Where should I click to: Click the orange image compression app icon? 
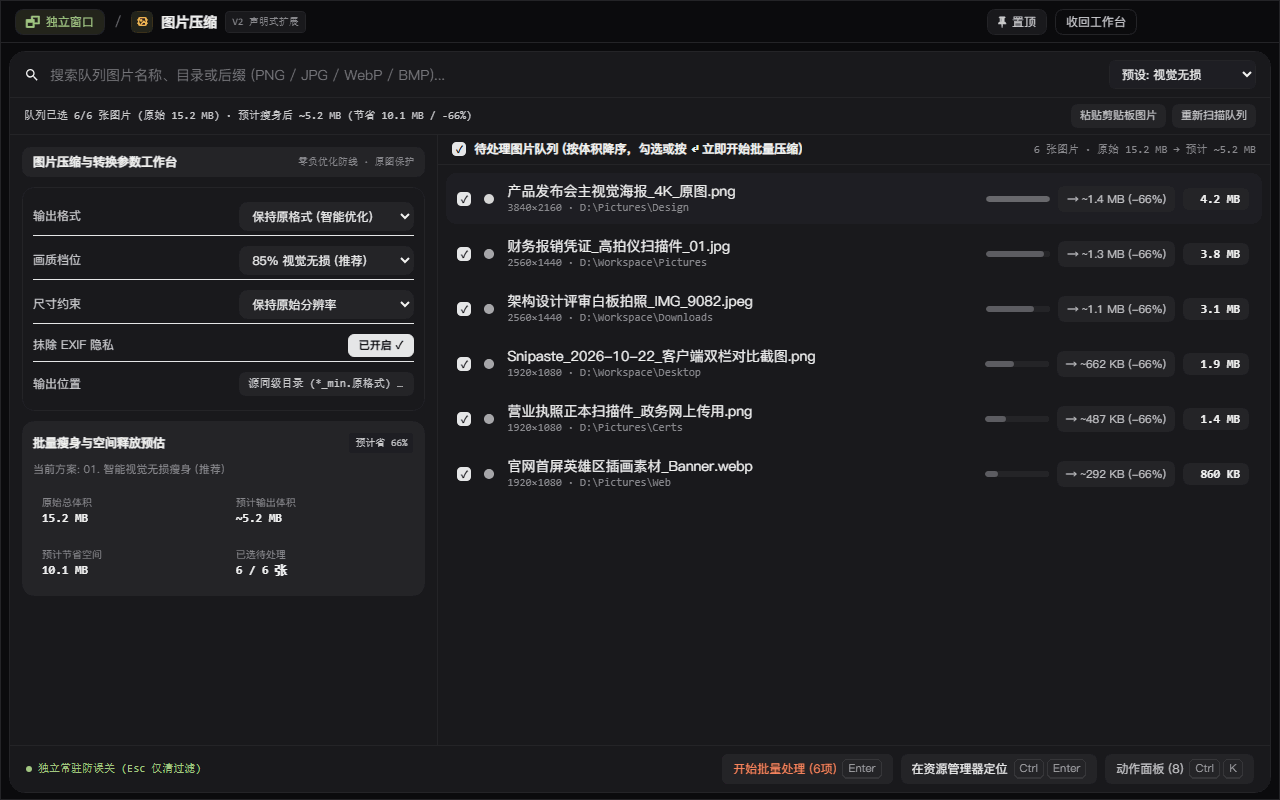[x=142, y=22]
